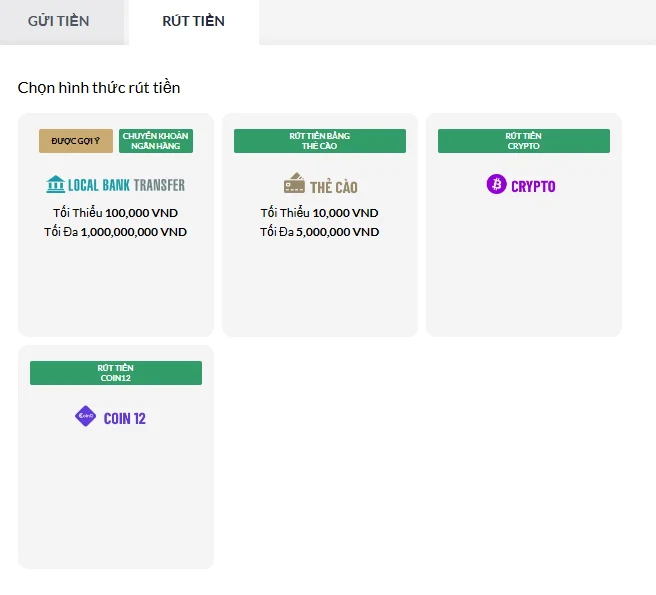This screenshot has height=595, width=656.
Task: Click the Tối Thiểu 10,000 VND text
Action: click(x=320, y=213)
